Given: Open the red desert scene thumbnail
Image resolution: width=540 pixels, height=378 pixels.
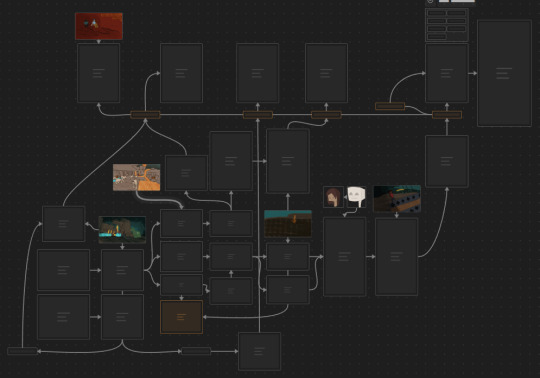Looking at the screenshot, I should tap(99, 26).
